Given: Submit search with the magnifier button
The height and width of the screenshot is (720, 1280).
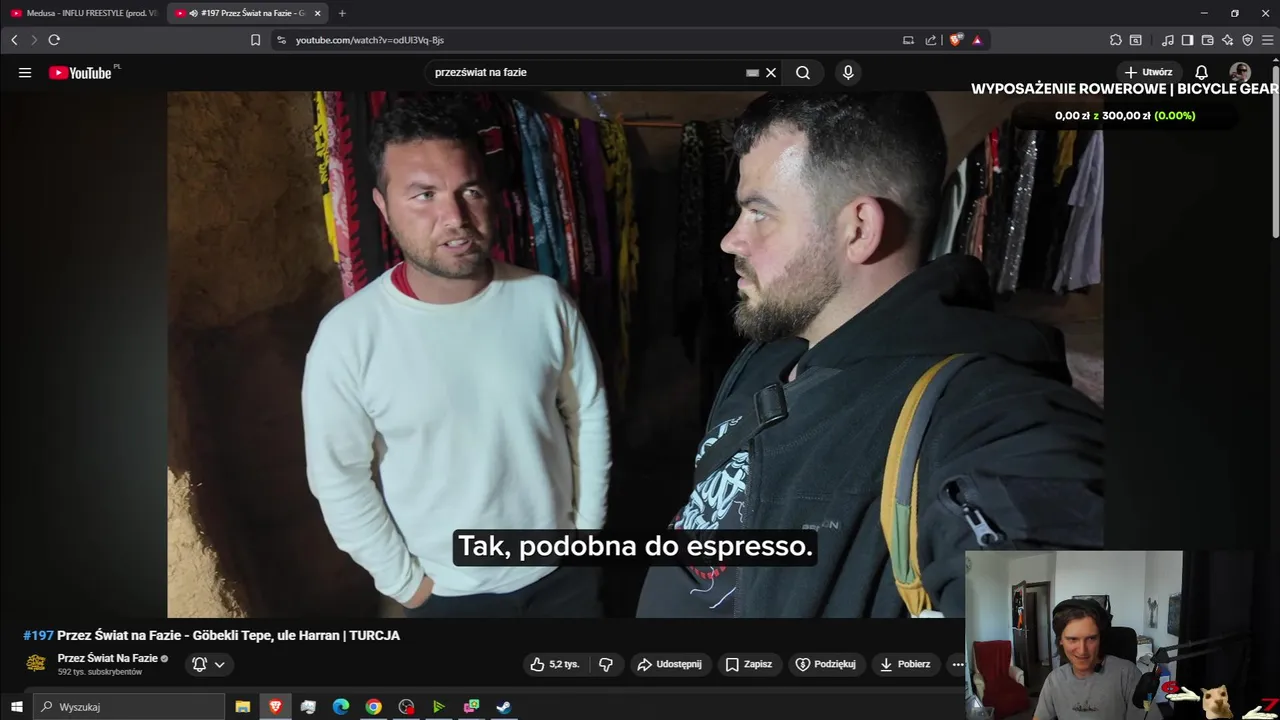Looking at the screenshot, I should [x=803, y=73].
